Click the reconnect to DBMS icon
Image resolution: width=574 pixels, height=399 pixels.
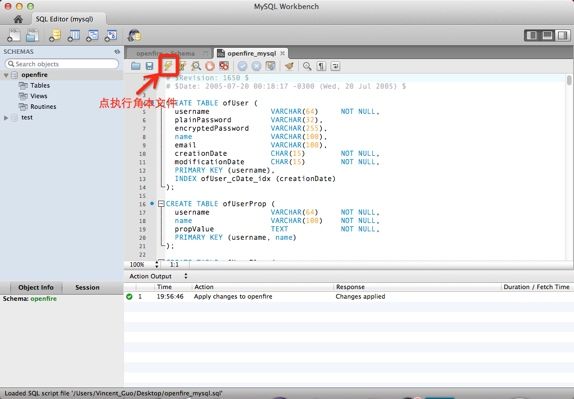[134, 36]
